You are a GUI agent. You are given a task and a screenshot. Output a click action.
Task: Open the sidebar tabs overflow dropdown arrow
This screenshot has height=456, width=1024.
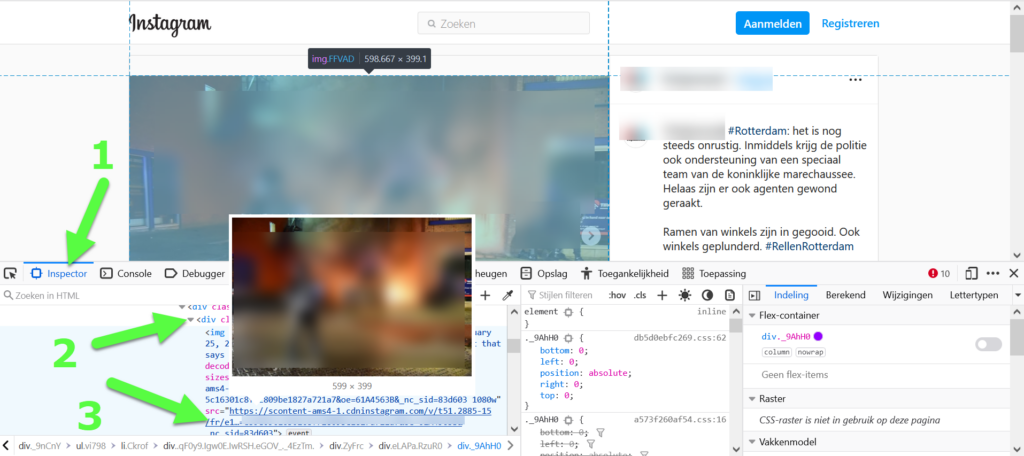[1017, 295]
